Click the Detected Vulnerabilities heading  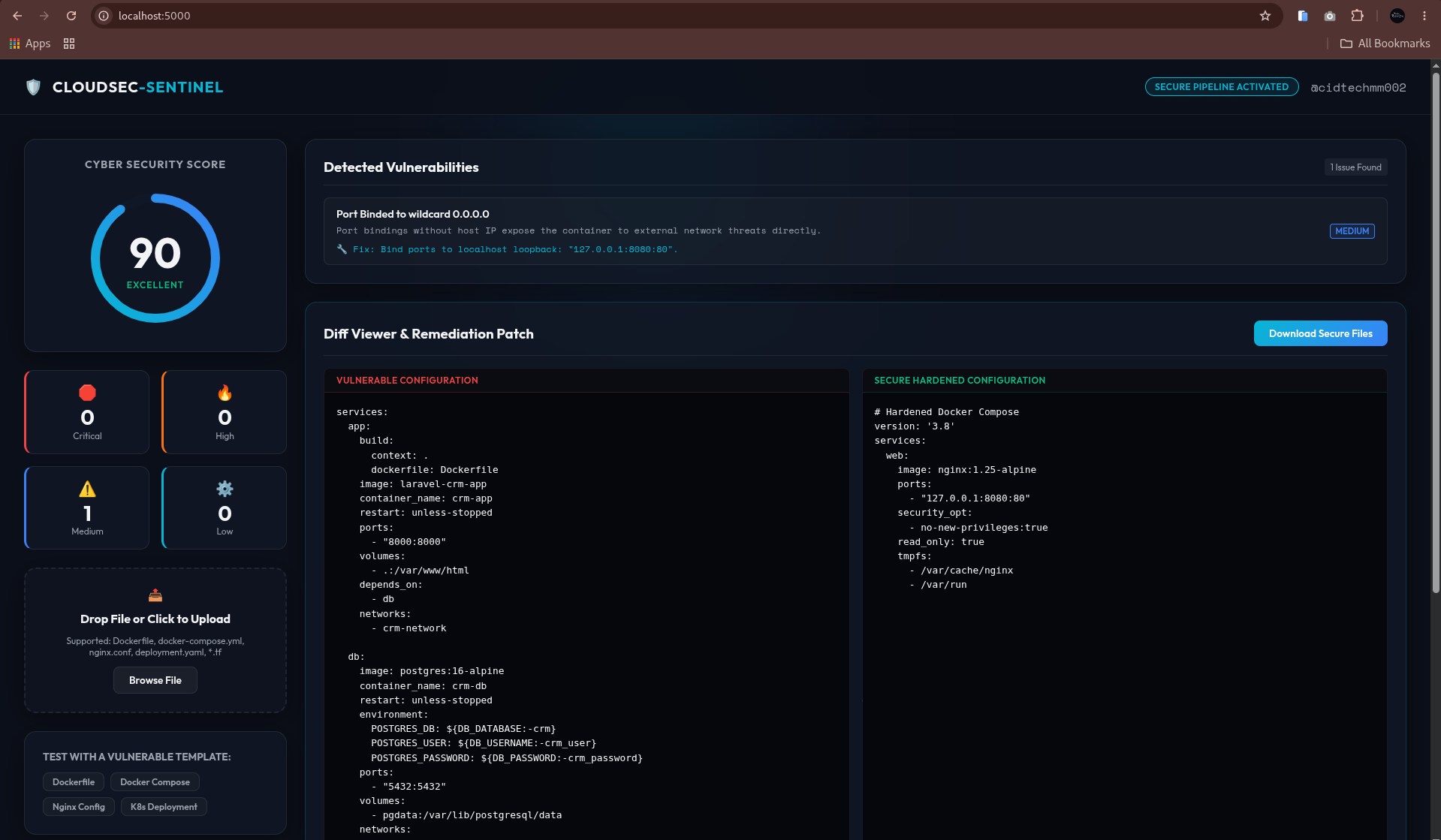point(401,167)
